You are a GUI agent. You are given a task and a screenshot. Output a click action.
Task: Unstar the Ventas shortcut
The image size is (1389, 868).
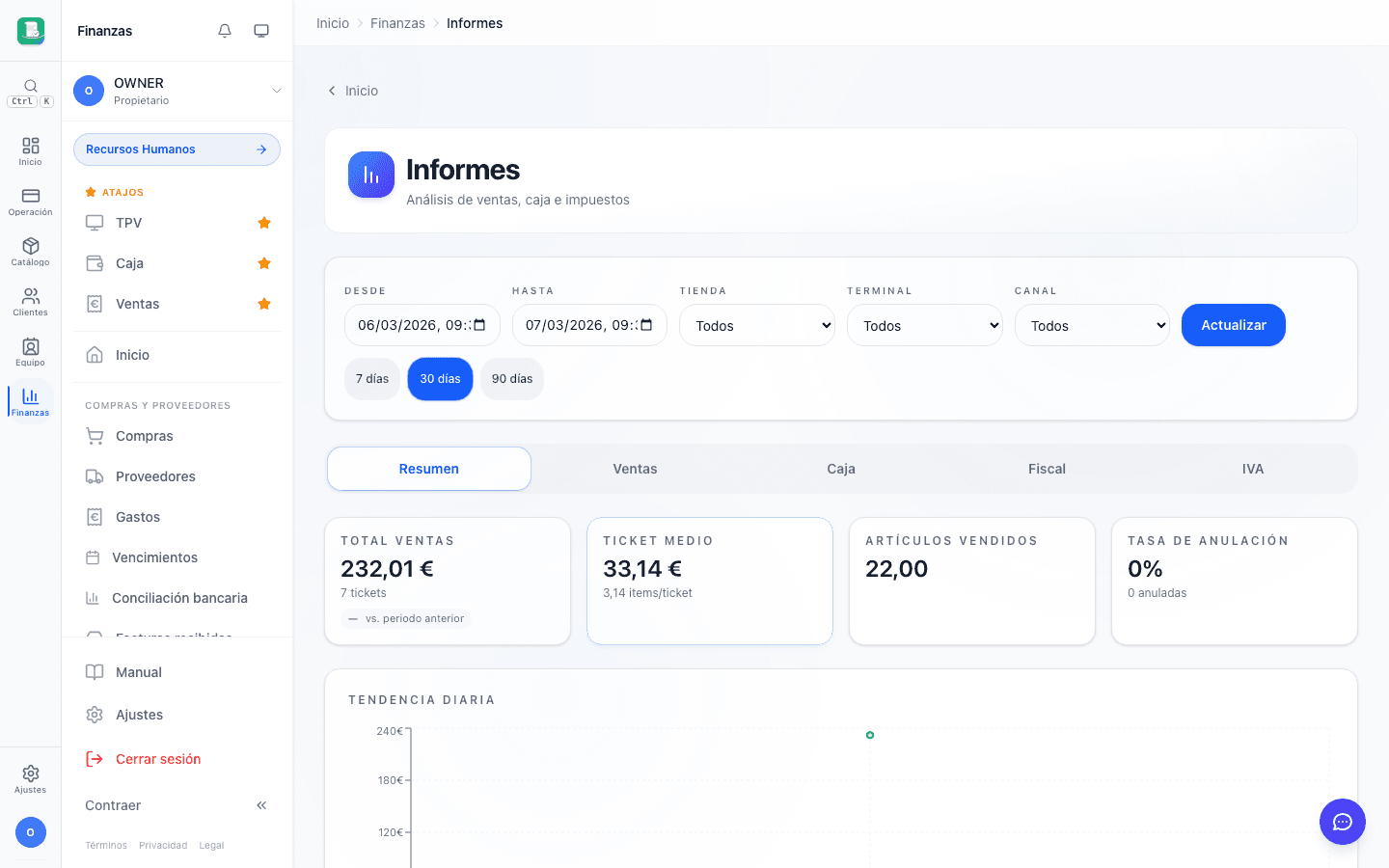264,304
